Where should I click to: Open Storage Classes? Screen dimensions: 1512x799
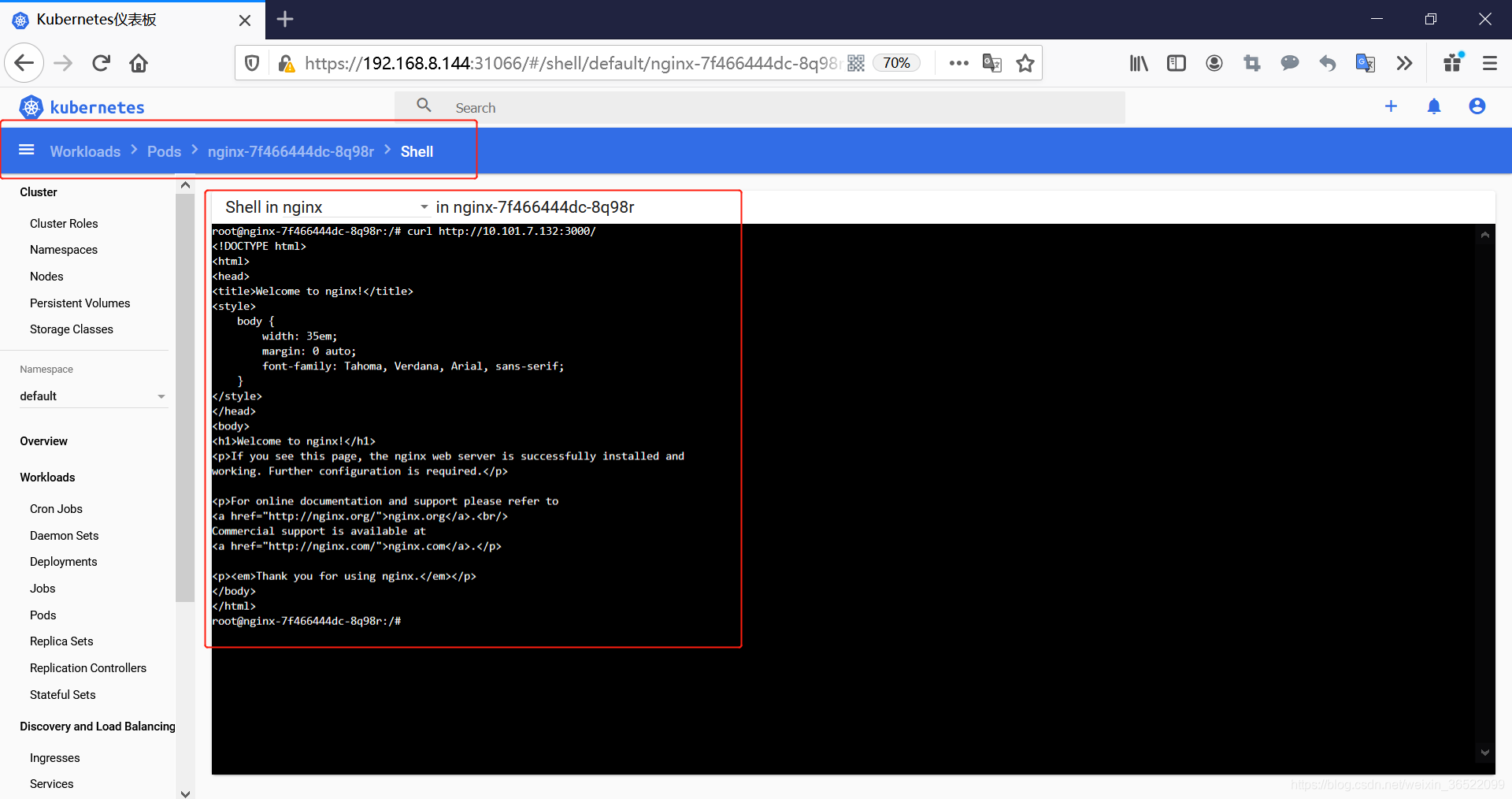click(x=72, y=329)
